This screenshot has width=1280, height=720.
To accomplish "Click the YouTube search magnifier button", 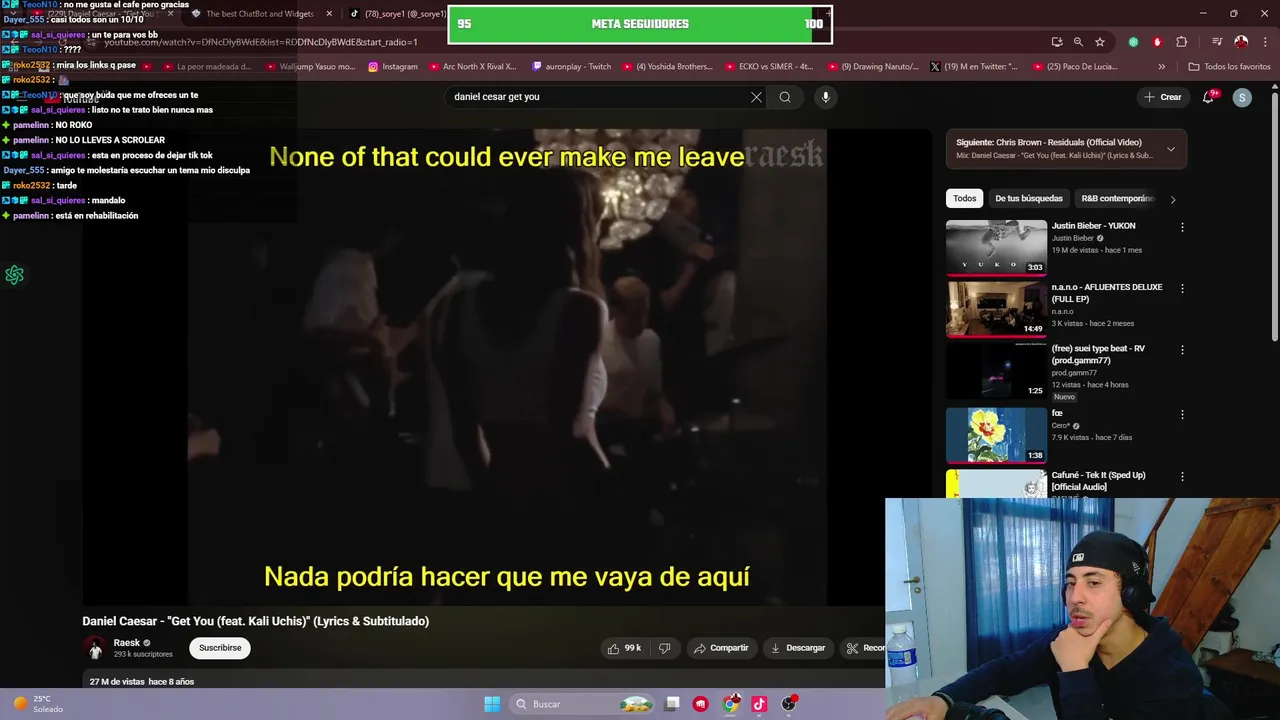I will click(785, 97).
